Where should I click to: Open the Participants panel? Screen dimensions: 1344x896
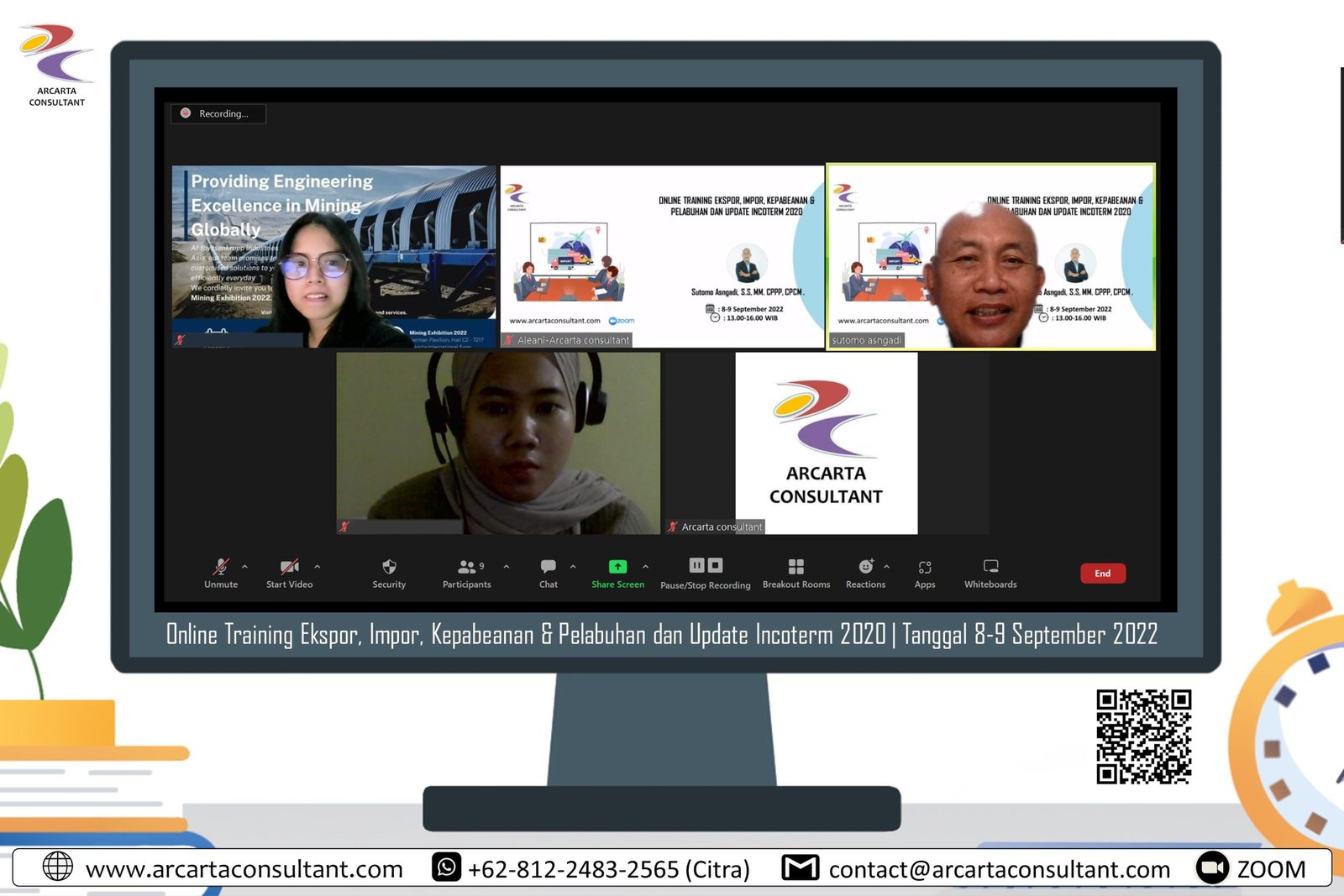click(466, 568)
